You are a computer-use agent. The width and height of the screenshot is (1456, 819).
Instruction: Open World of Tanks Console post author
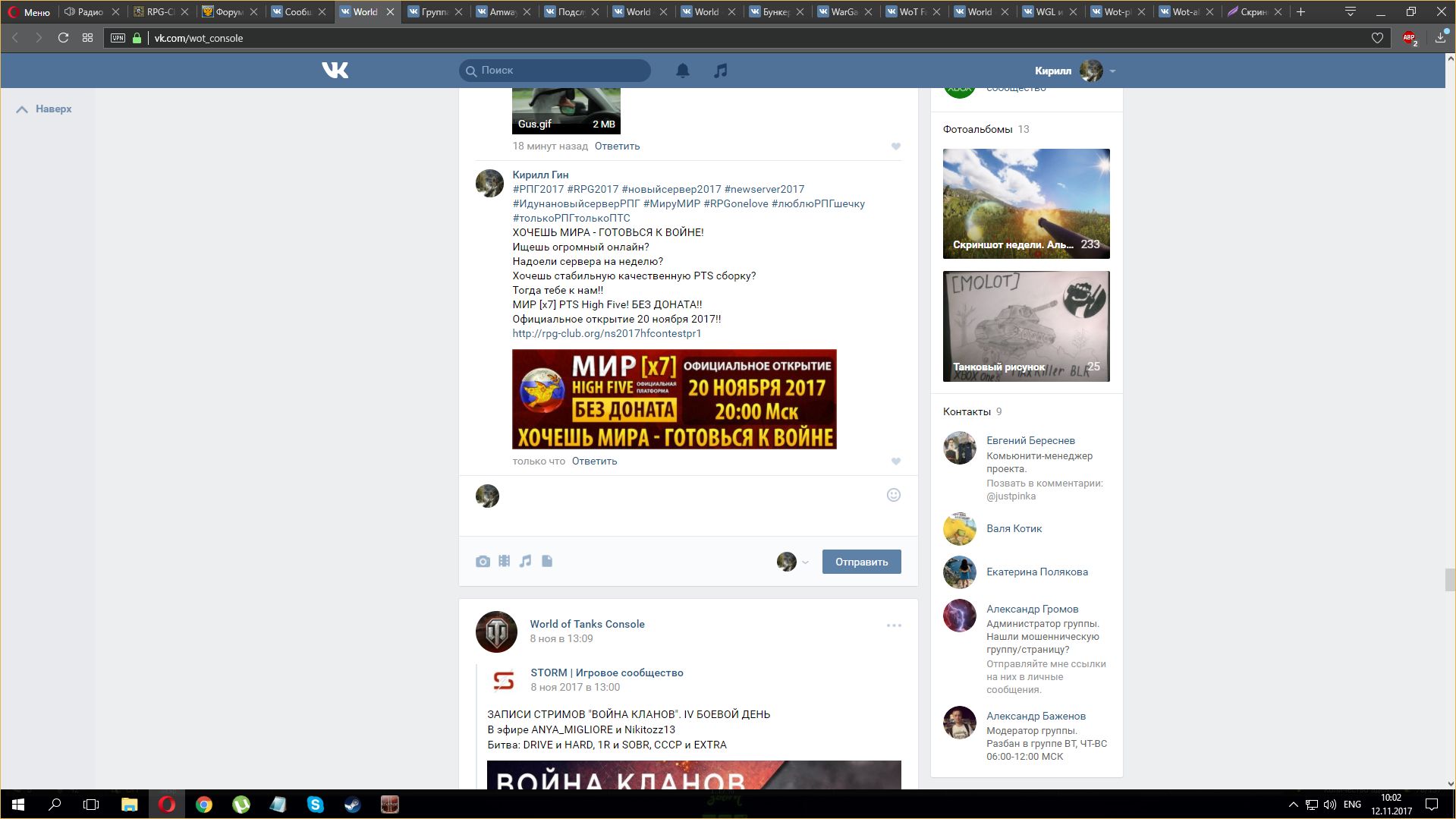(x=586, y=624)
